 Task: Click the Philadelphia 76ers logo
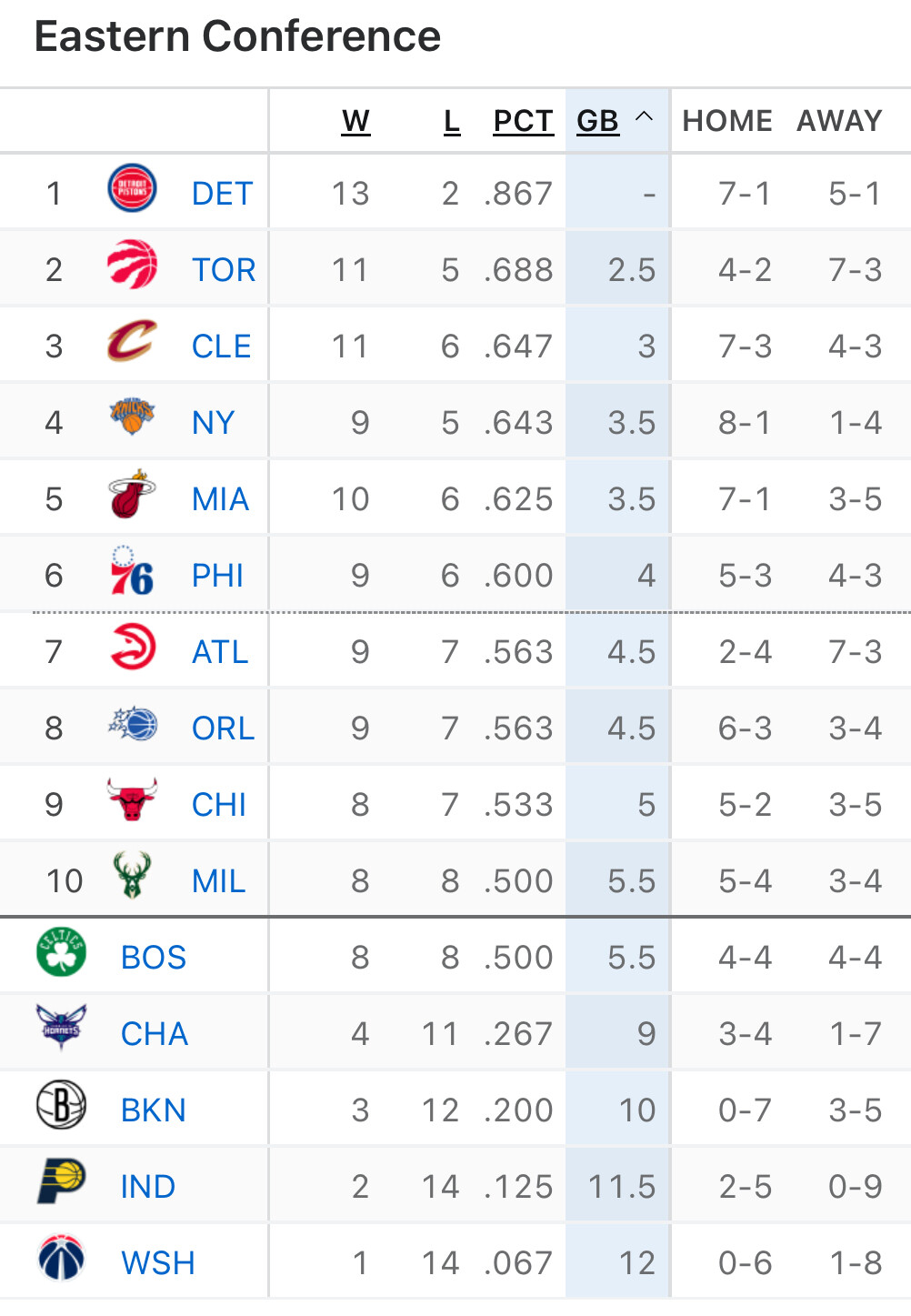point(132,571)
